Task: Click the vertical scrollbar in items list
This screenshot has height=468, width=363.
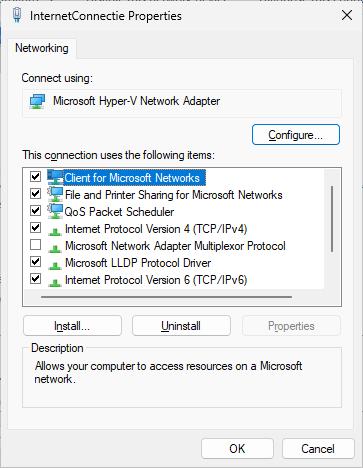Action: [332, 219]
